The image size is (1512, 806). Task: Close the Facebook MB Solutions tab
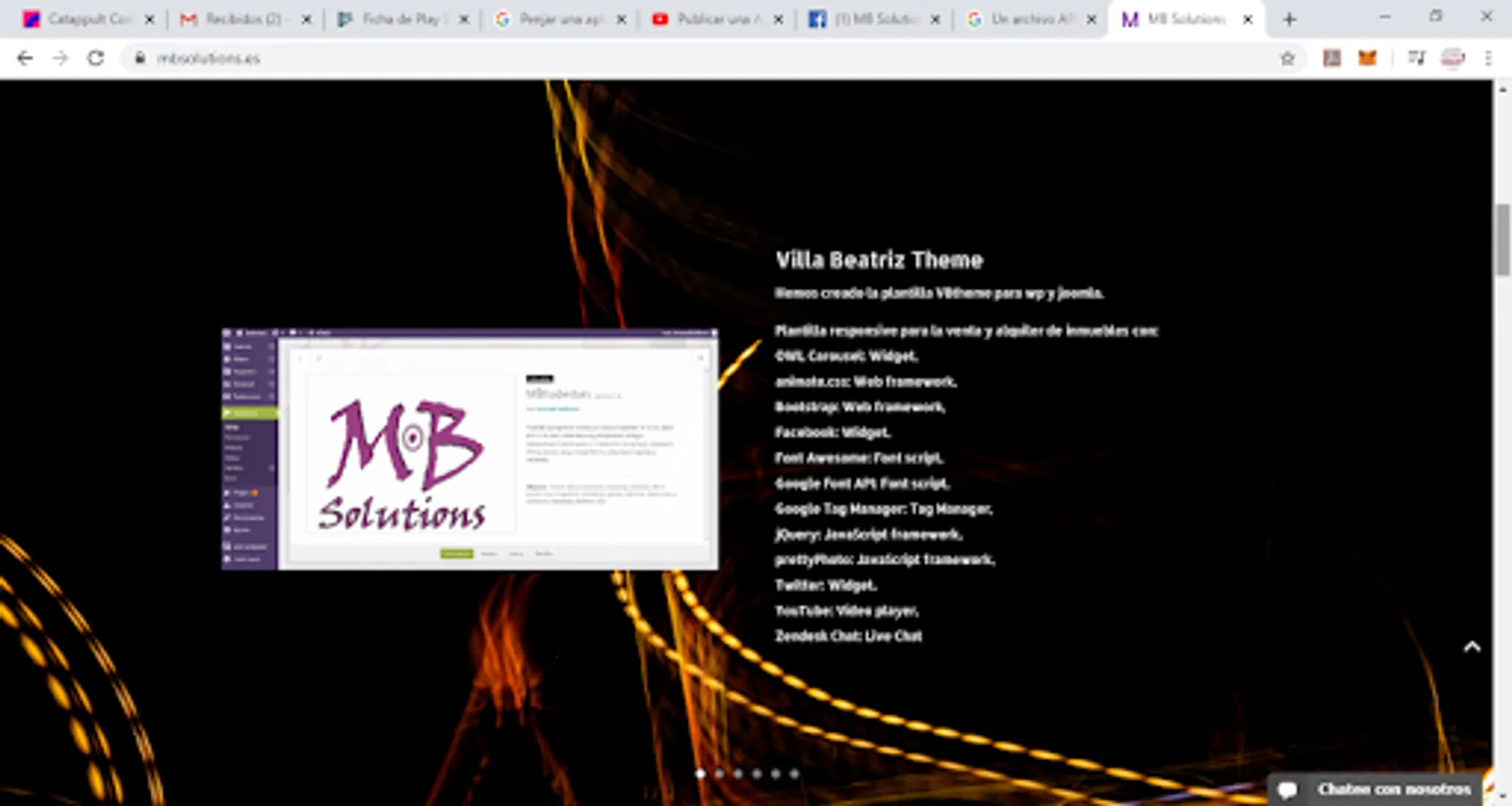pyautogui.click(x=935, y=19)
